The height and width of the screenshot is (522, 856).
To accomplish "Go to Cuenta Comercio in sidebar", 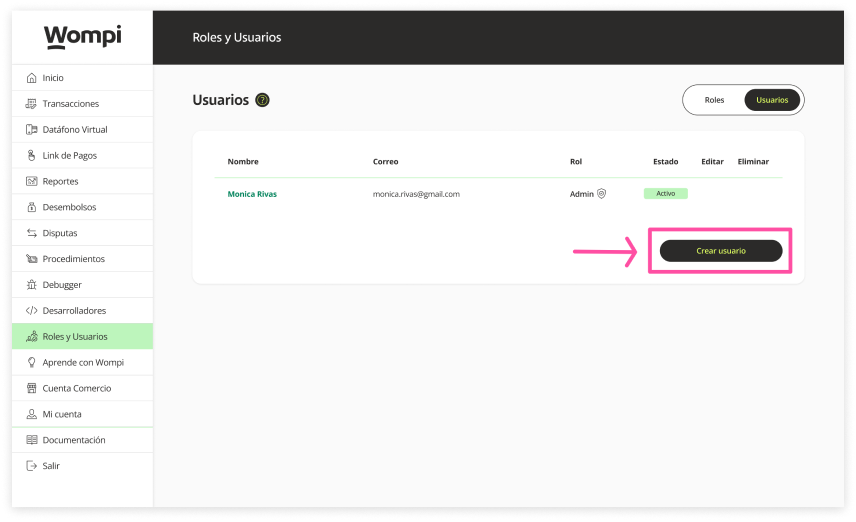I will (76, 388).
